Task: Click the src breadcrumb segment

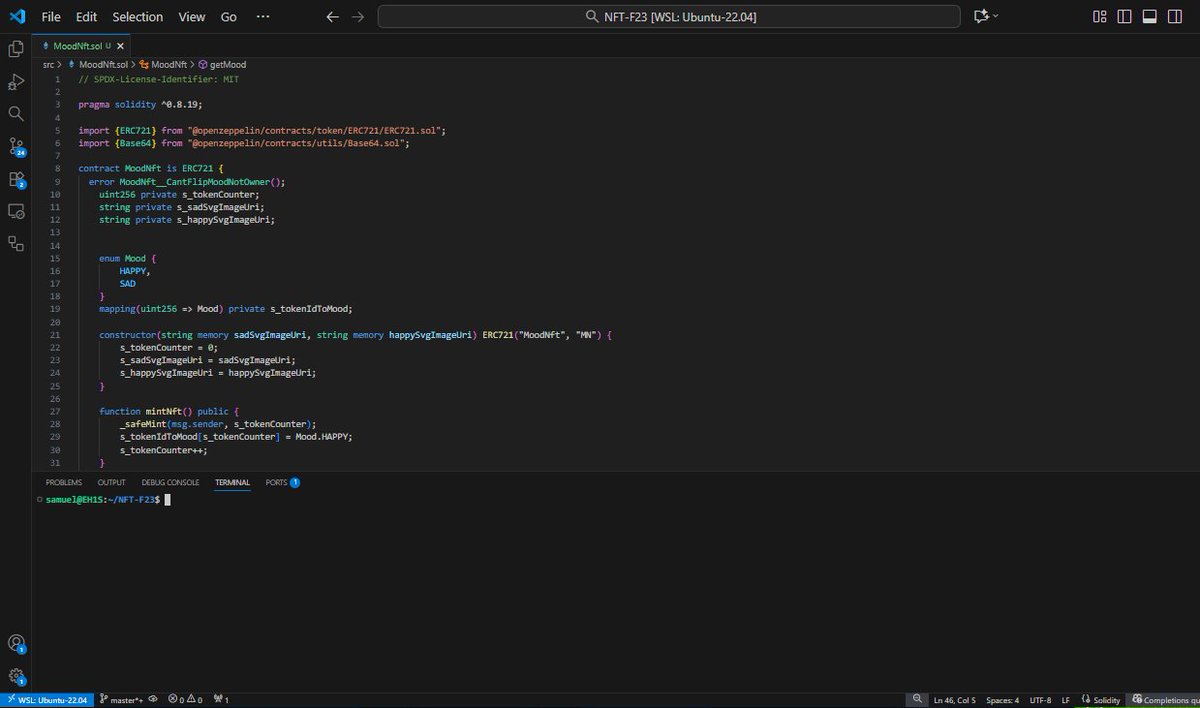Action: (x=48, y=64)
